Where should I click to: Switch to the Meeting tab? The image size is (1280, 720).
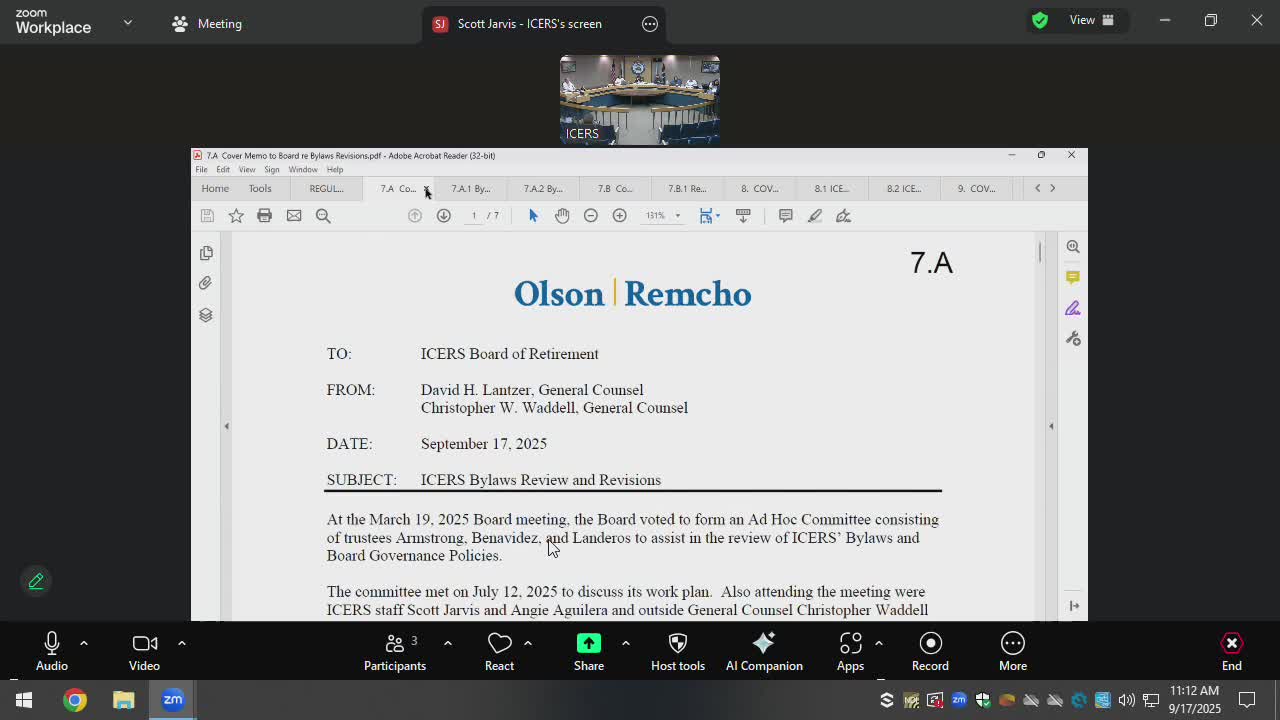(x=207, y=23)
